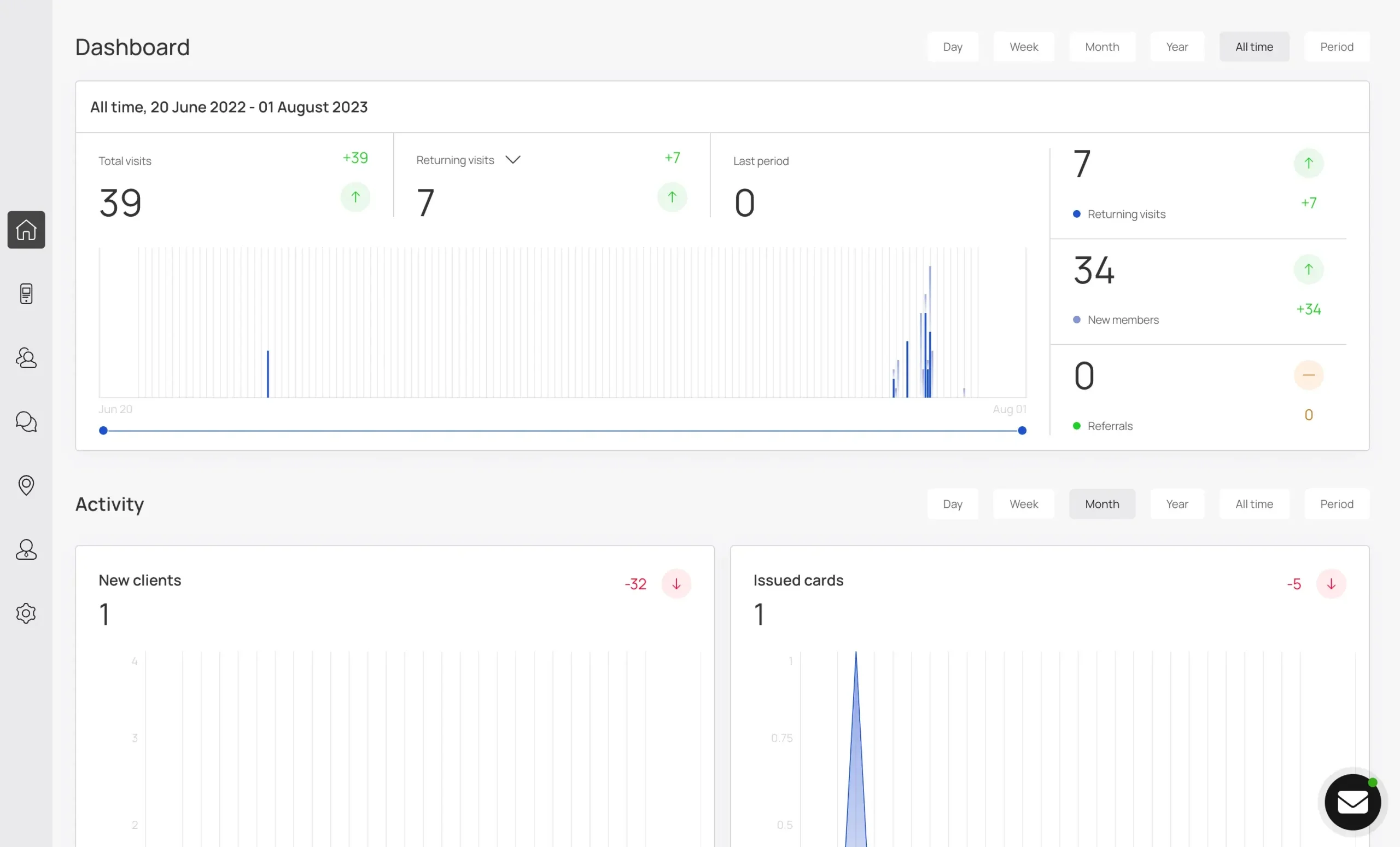
Task: Click right handle of date range slider
Action: [x=1022, y=430]
